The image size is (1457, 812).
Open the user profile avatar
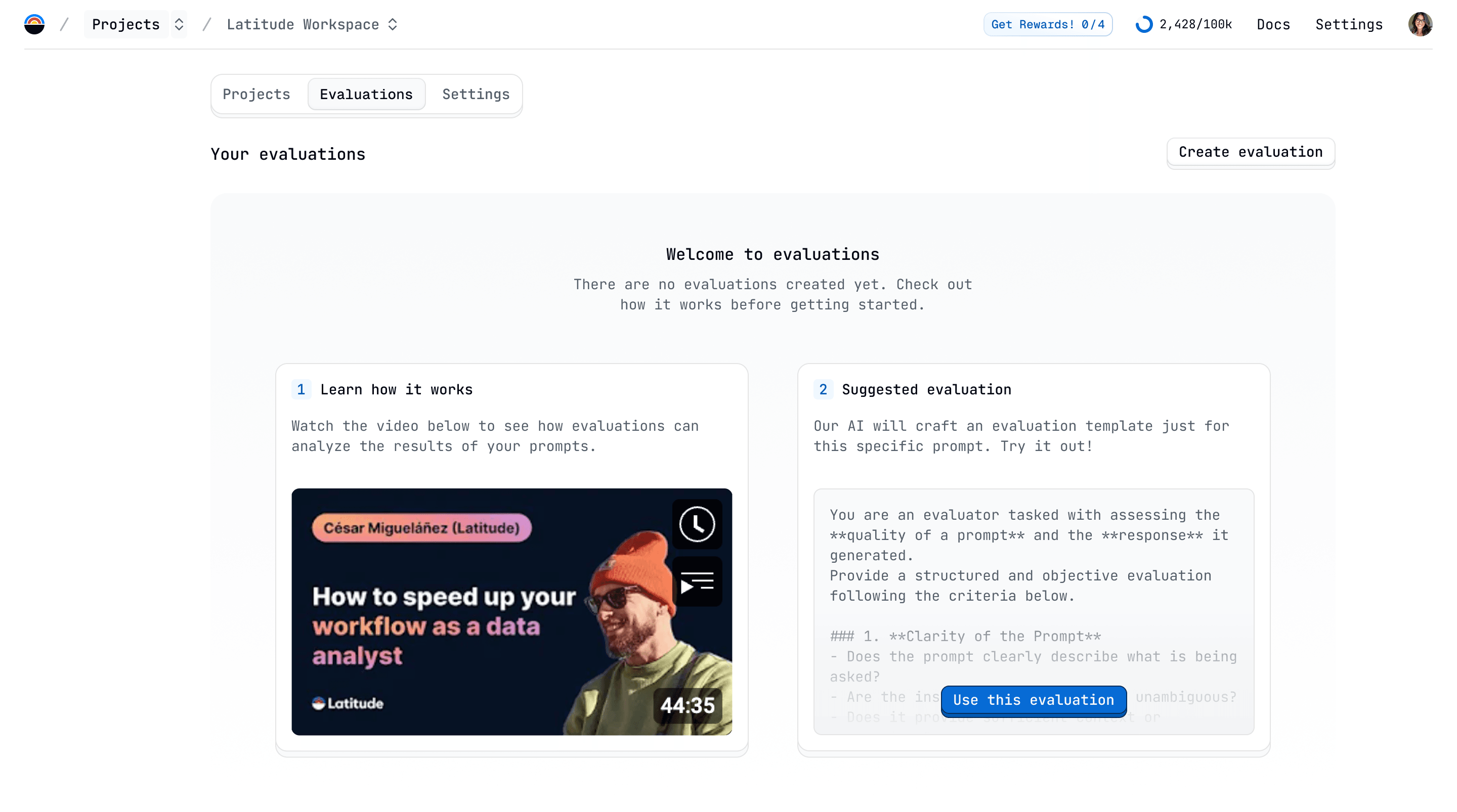[1420, 24]
